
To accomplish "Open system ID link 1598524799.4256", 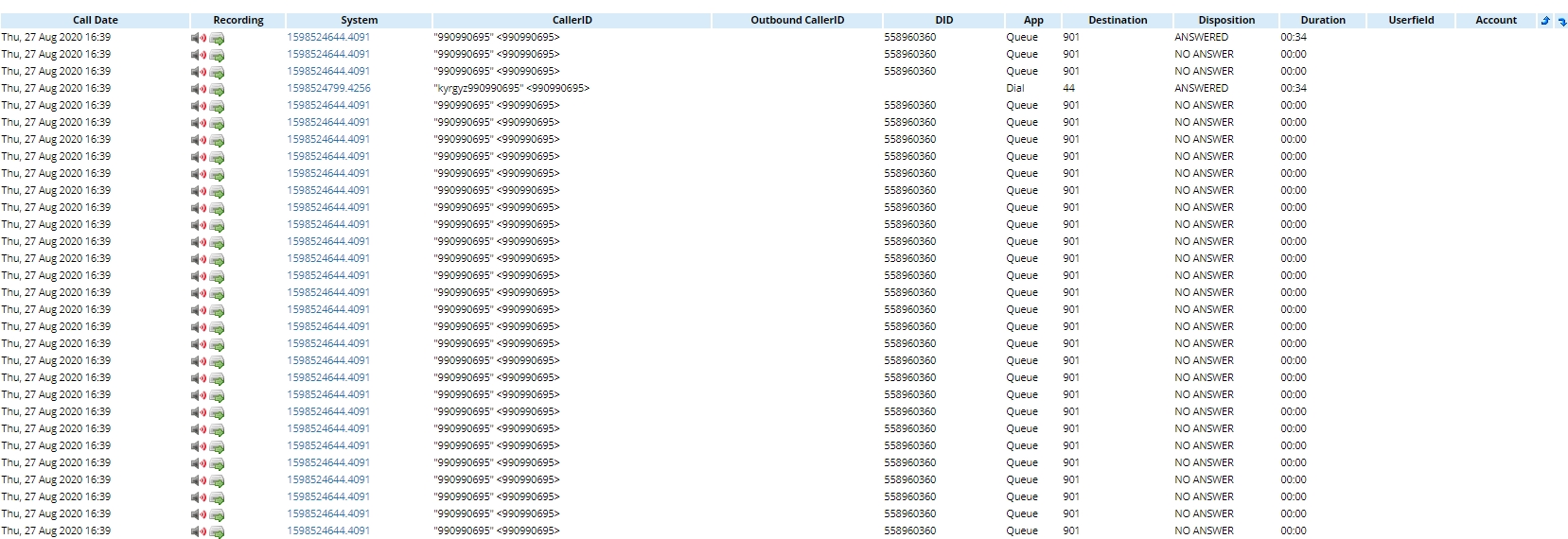I will 328,88.
